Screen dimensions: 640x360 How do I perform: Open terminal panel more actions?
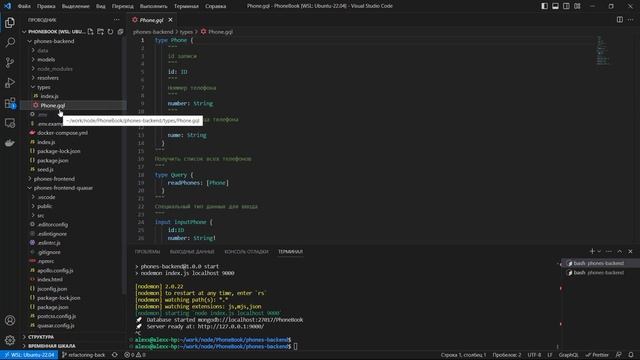(609, 251)
